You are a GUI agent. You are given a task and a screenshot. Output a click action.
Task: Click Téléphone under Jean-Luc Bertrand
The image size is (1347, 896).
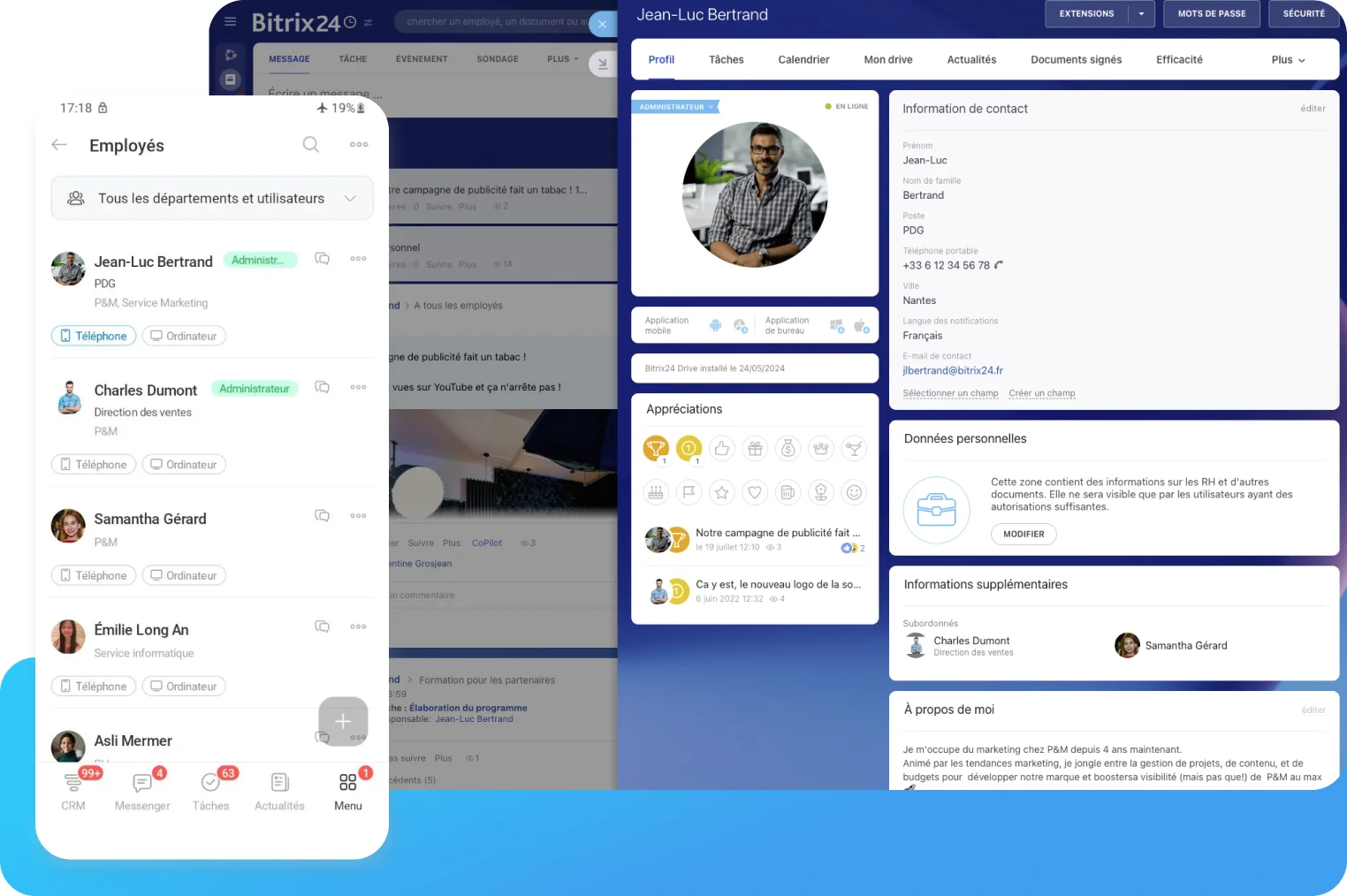click(x=93, y=335)
